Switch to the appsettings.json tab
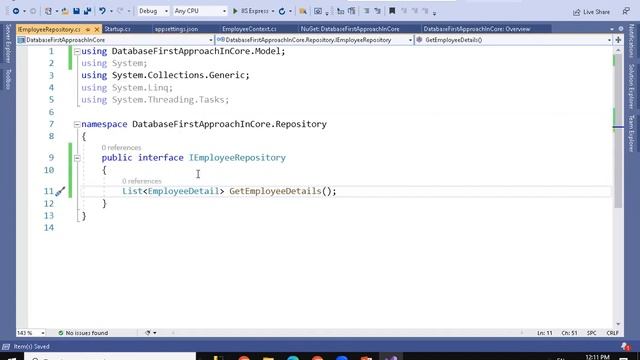 point(176,29)
